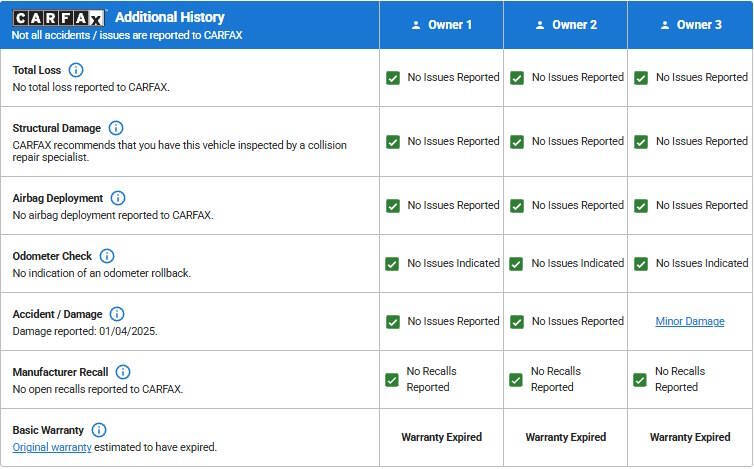
Task: Click Owner 1 Warranty Expired text
Action: 441,438
